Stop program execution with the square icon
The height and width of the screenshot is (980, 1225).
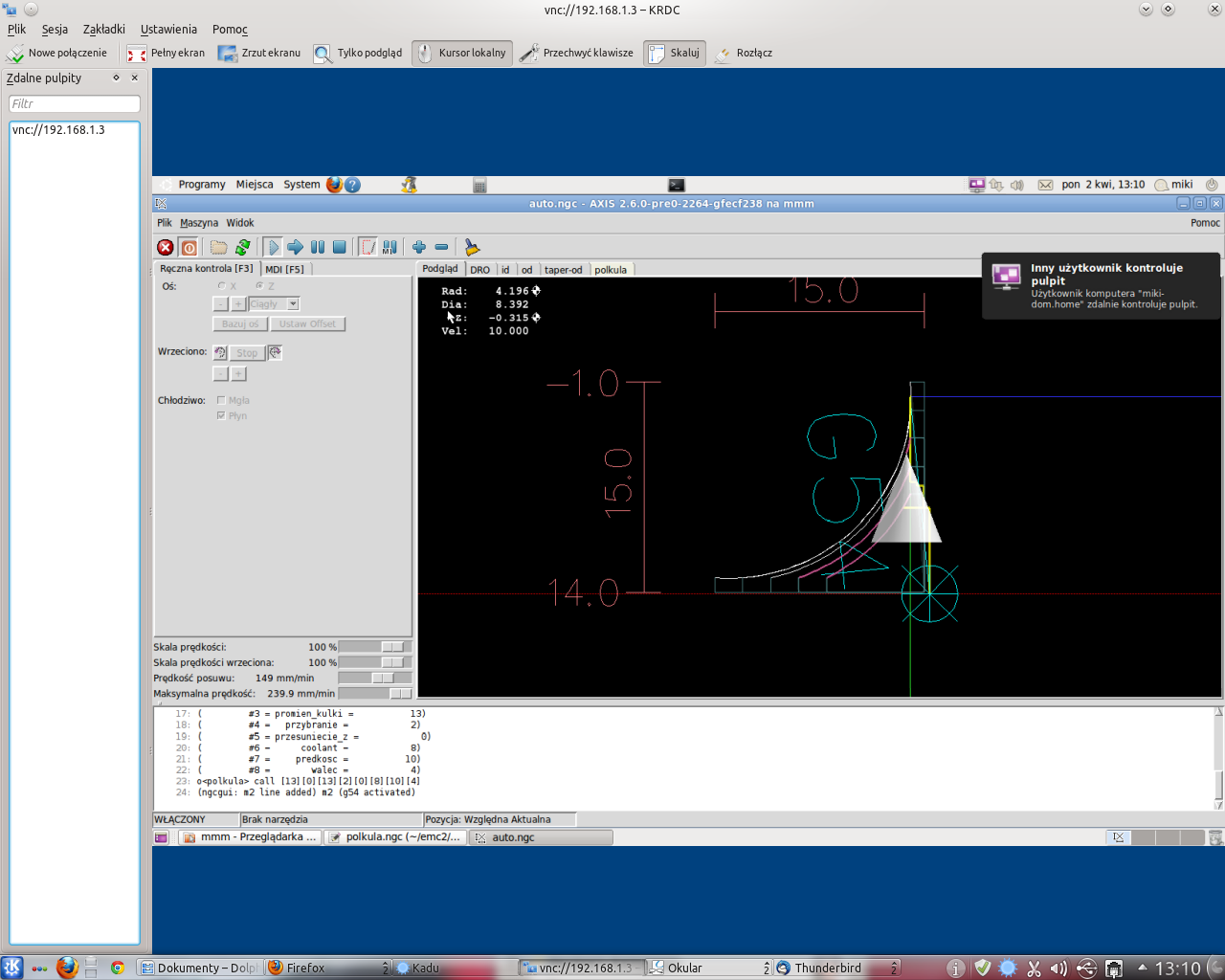[339, 247]
